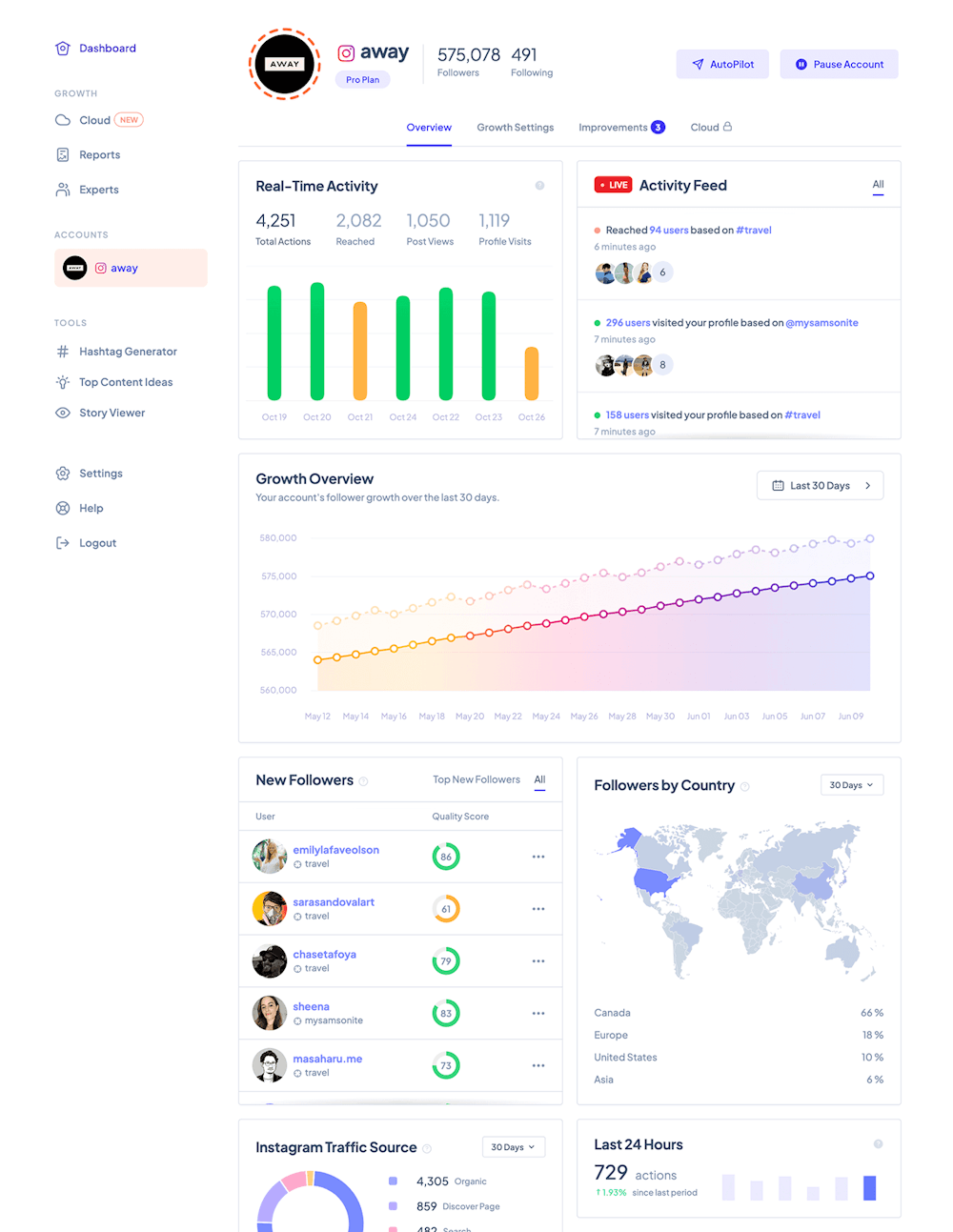The height and width of the screenshot is (1232, 953).
Task: Open the Instagram Traffic Source 30 Days dropdown
Action: (x=513, y=1146)
